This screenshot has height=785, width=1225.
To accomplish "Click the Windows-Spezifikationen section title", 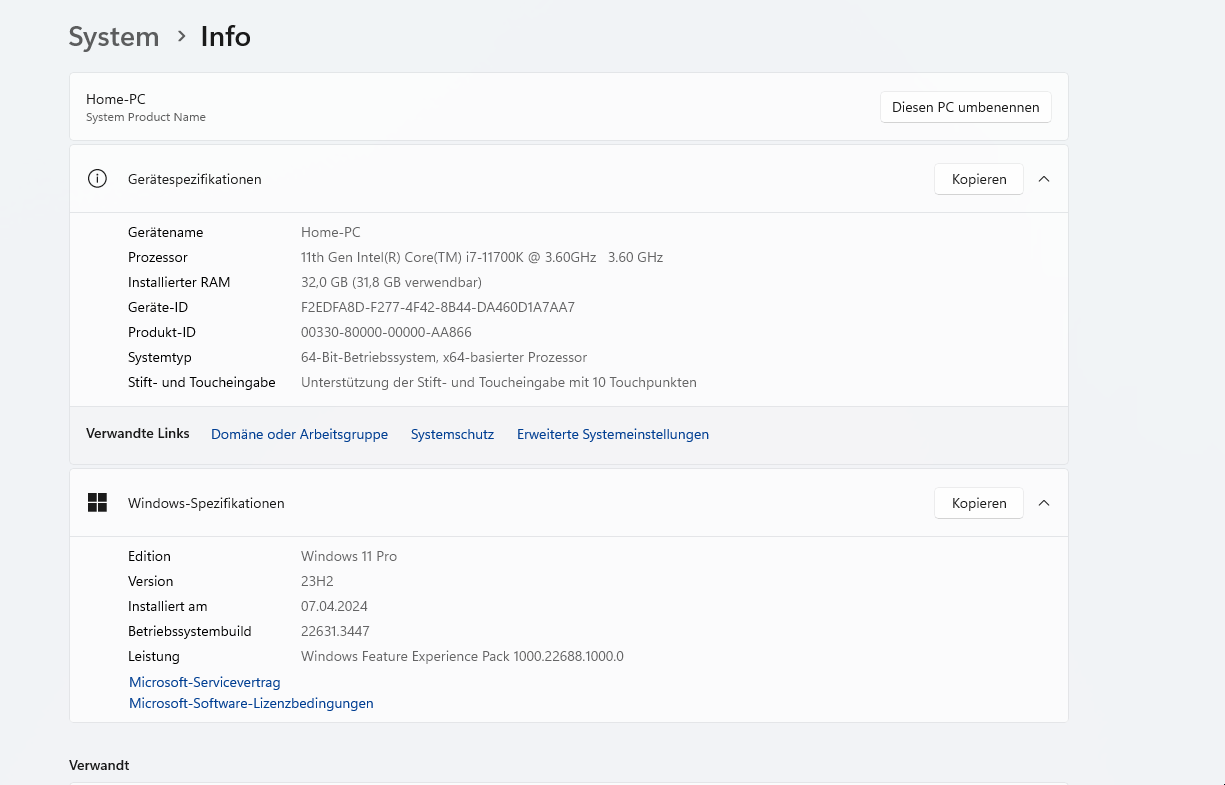I will [206, 503].
